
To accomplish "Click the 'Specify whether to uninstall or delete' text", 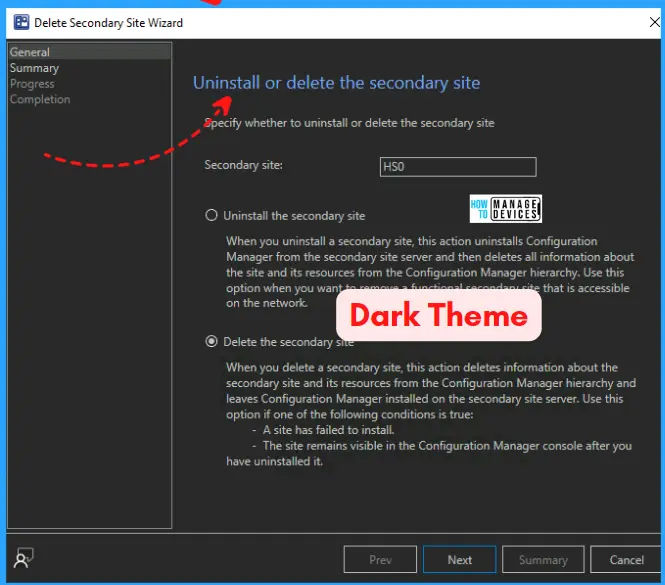I will (x=349, y=123).
